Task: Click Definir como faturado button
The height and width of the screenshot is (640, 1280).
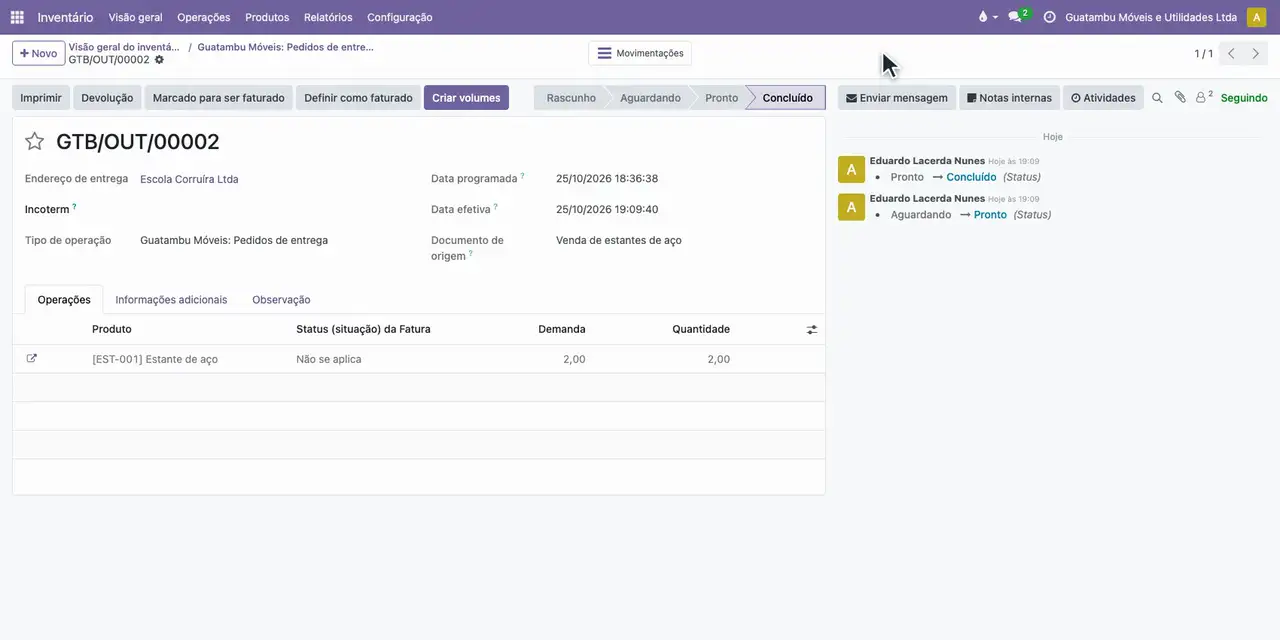Action: click(358, 98)
